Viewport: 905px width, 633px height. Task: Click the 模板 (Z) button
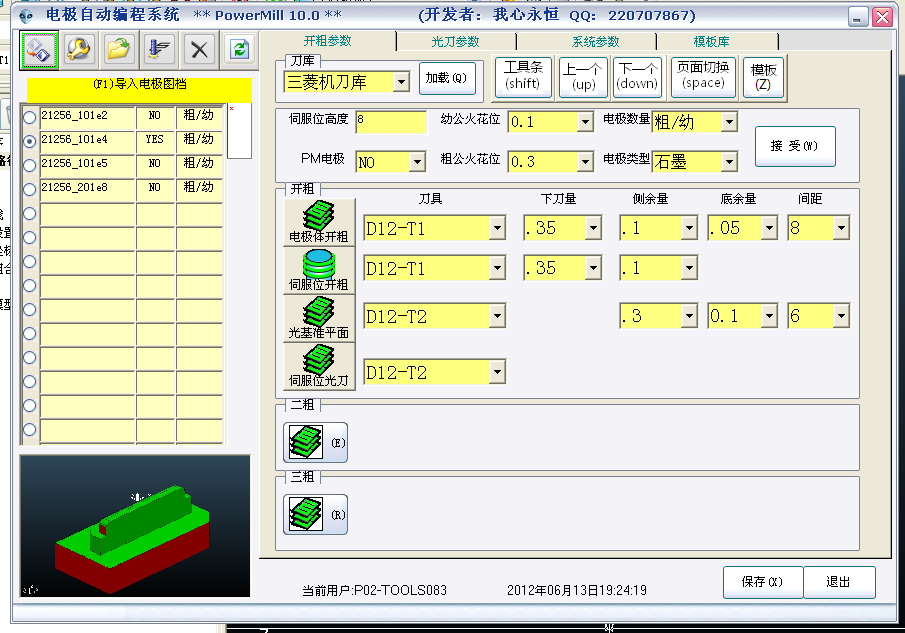pyautogui.click(x=763, y=77)
